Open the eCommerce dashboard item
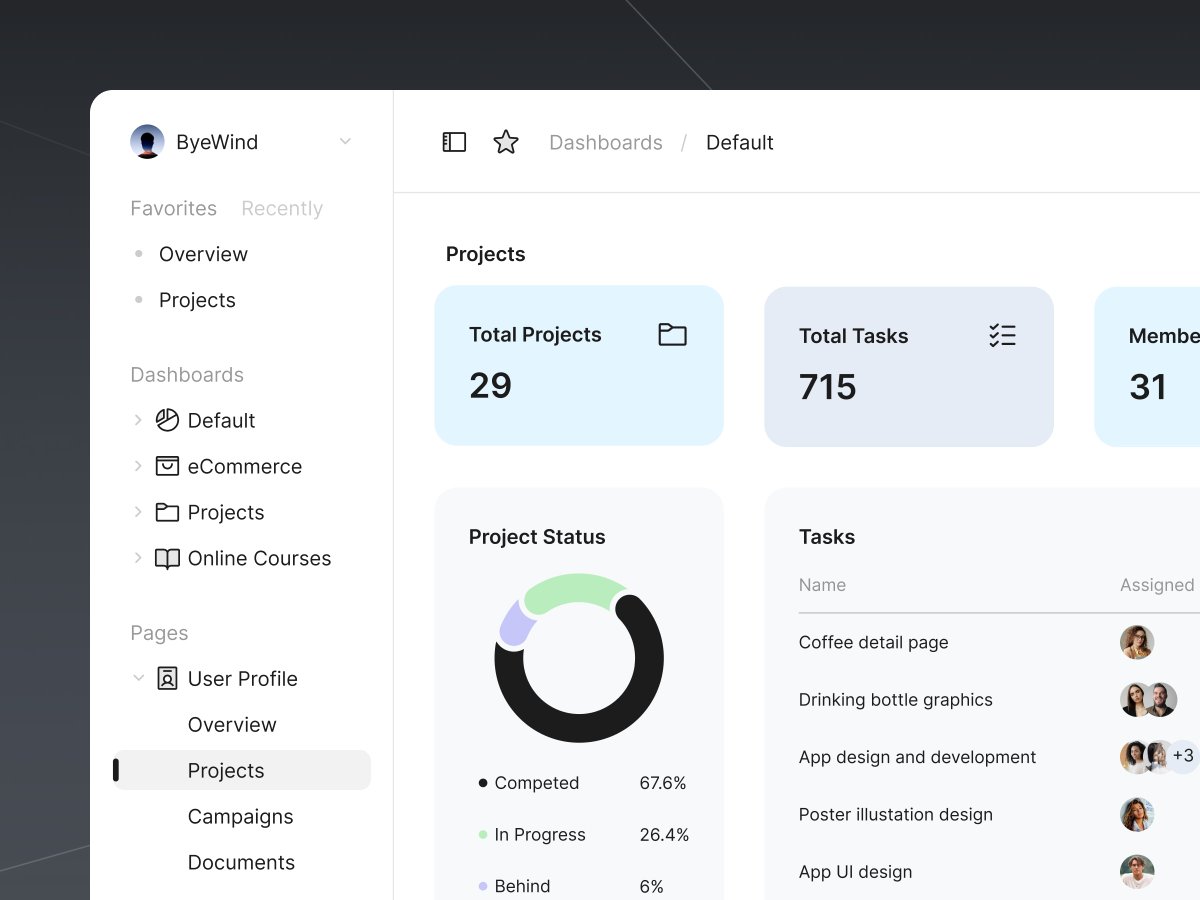 pyautogui.click(x=245, y=466)
